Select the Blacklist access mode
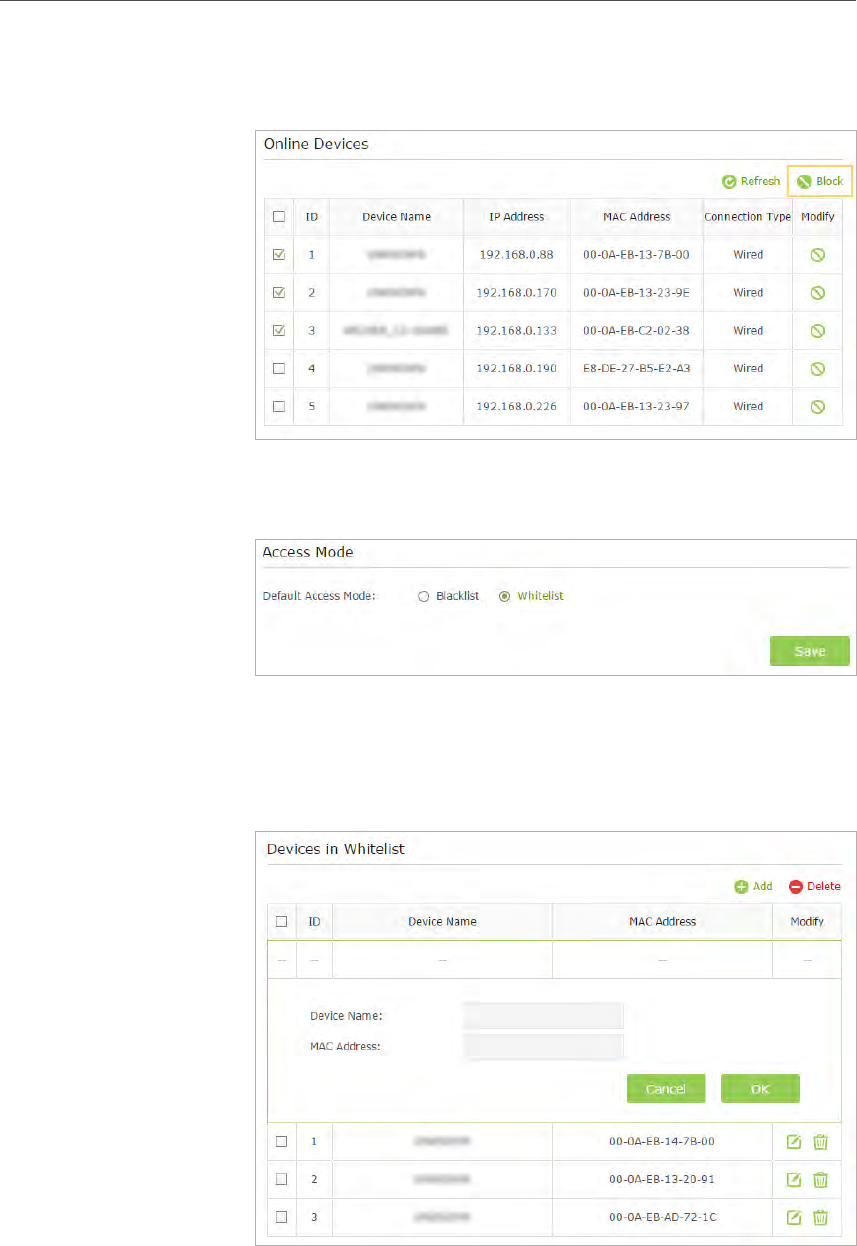Viewport: 857px width, 1246px height. pos(423,596)
